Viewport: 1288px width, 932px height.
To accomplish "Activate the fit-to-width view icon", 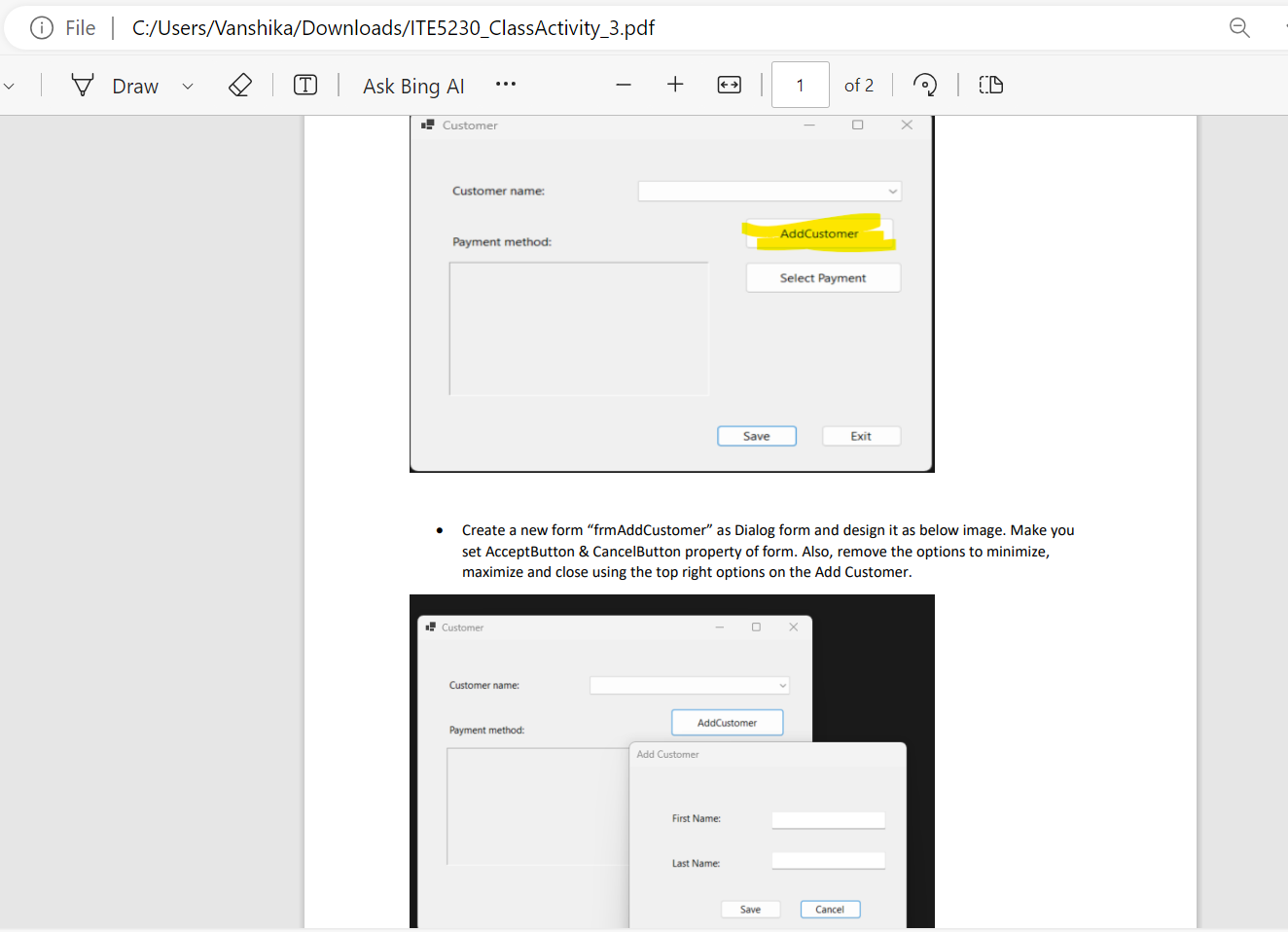I will tap(728, 85).
